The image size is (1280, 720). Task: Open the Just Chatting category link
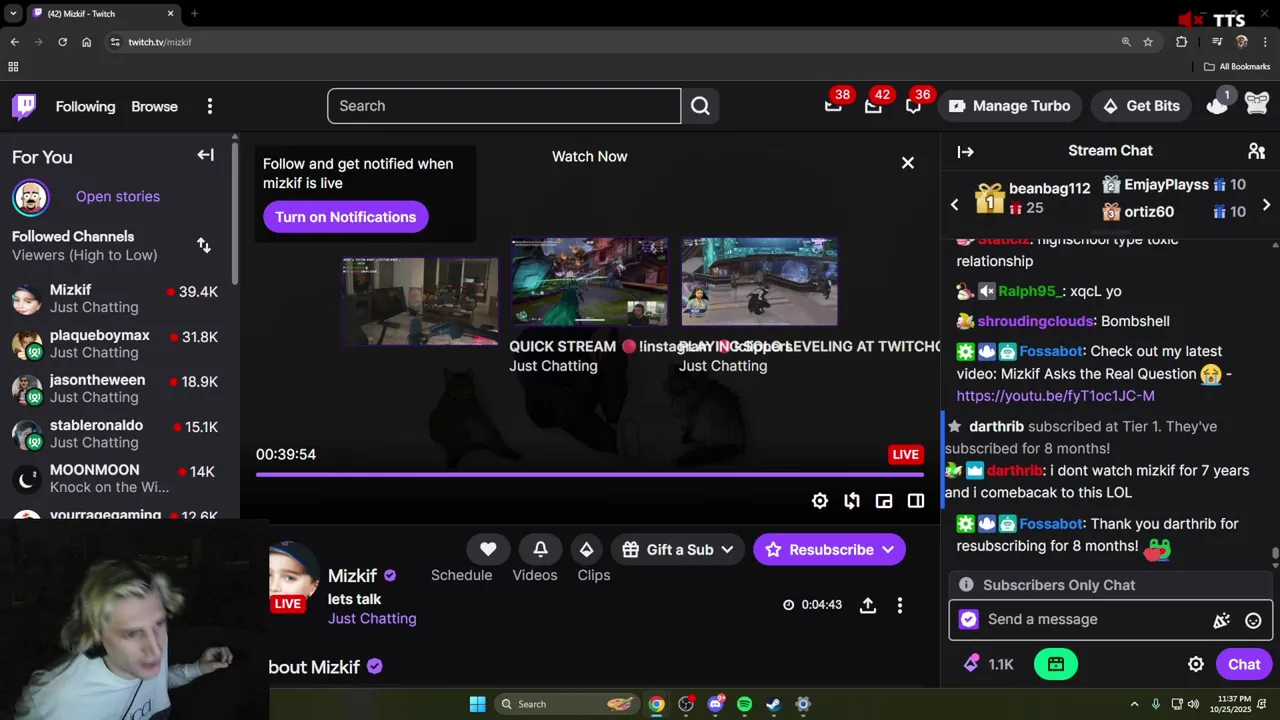click(x=372, y=618)
